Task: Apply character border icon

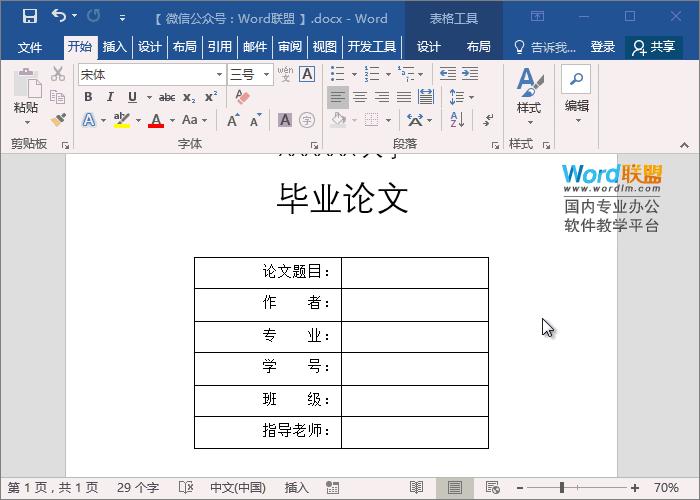Action: (307, 74)
